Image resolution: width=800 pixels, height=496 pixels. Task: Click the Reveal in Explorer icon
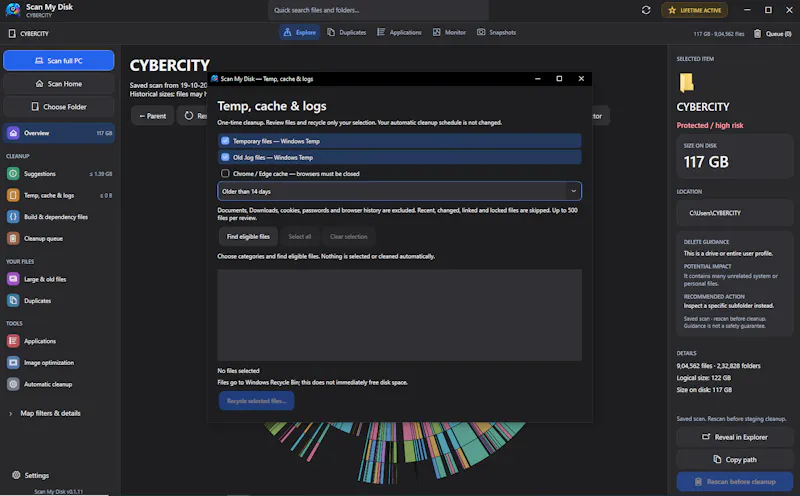click(706, 437)
